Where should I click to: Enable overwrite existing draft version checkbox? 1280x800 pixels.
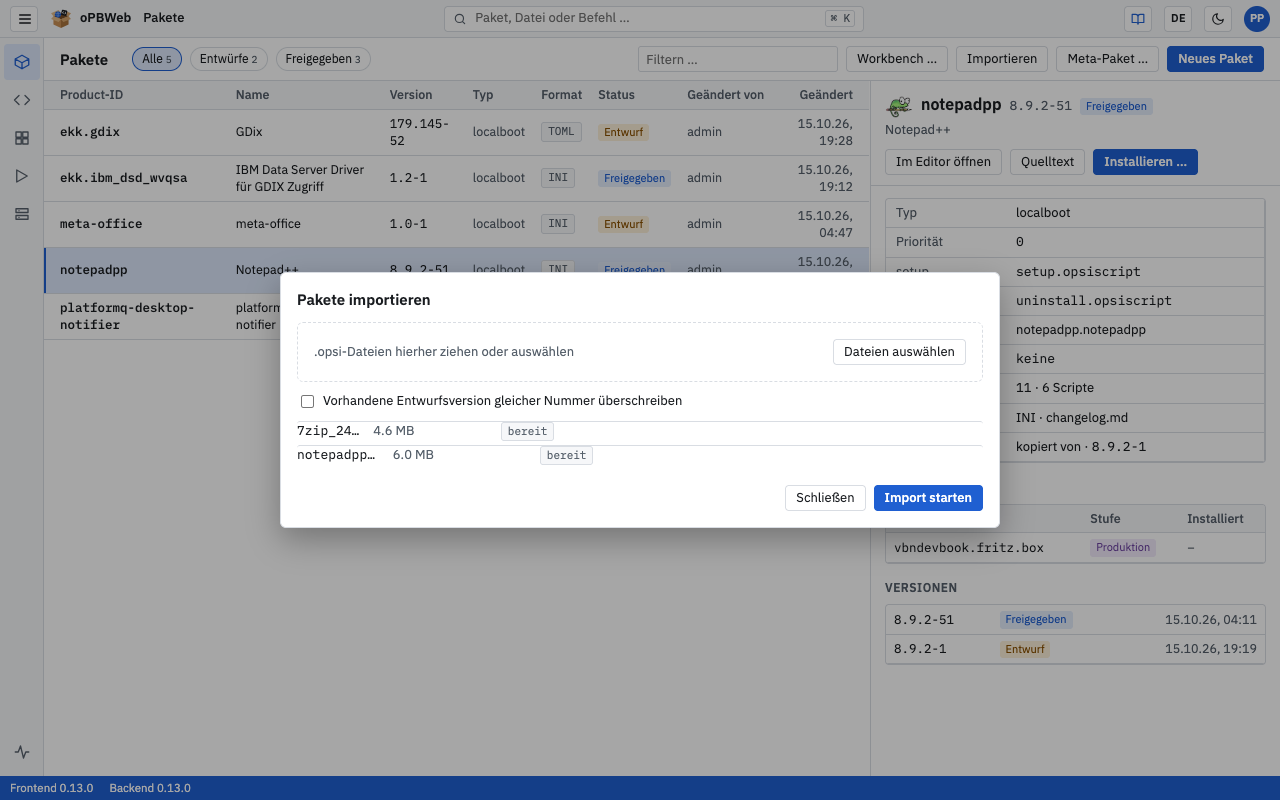[x=308, y=401]
